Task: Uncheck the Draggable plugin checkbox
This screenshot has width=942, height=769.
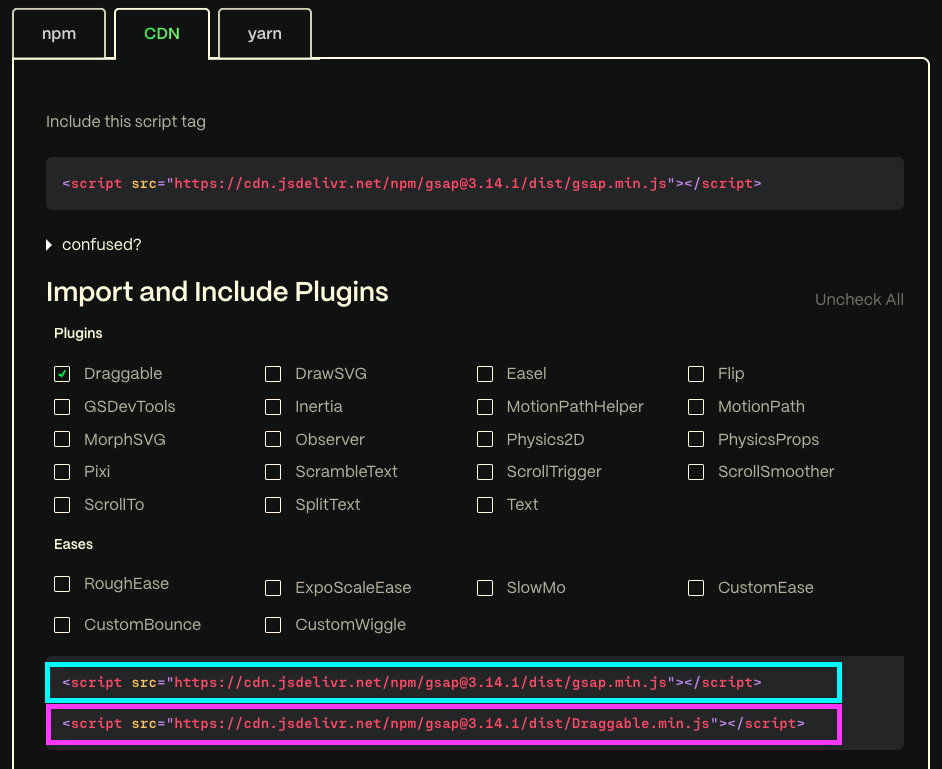Action: tap(62, 374)
